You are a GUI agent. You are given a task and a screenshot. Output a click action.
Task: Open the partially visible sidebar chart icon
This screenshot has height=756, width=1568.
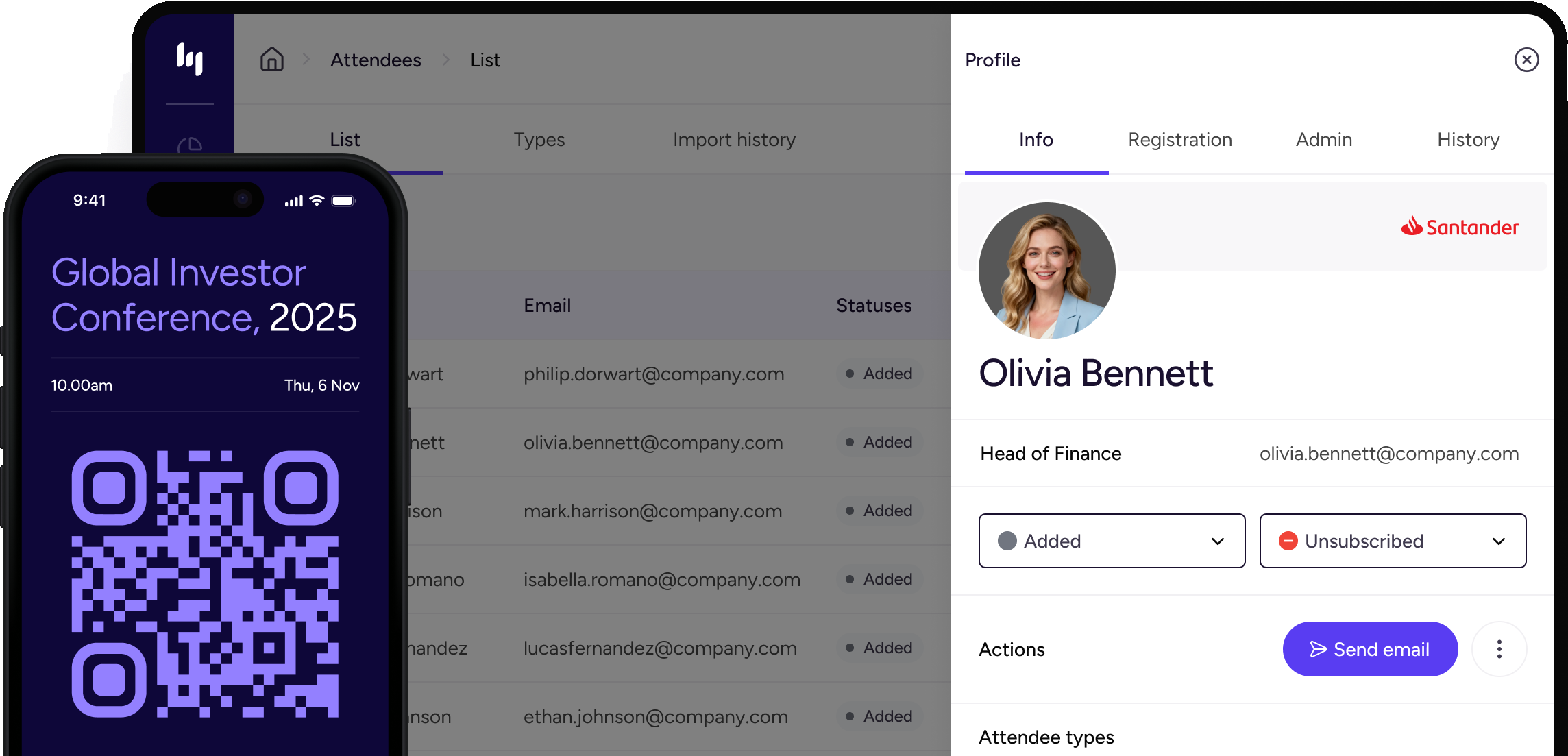[190, 145]
